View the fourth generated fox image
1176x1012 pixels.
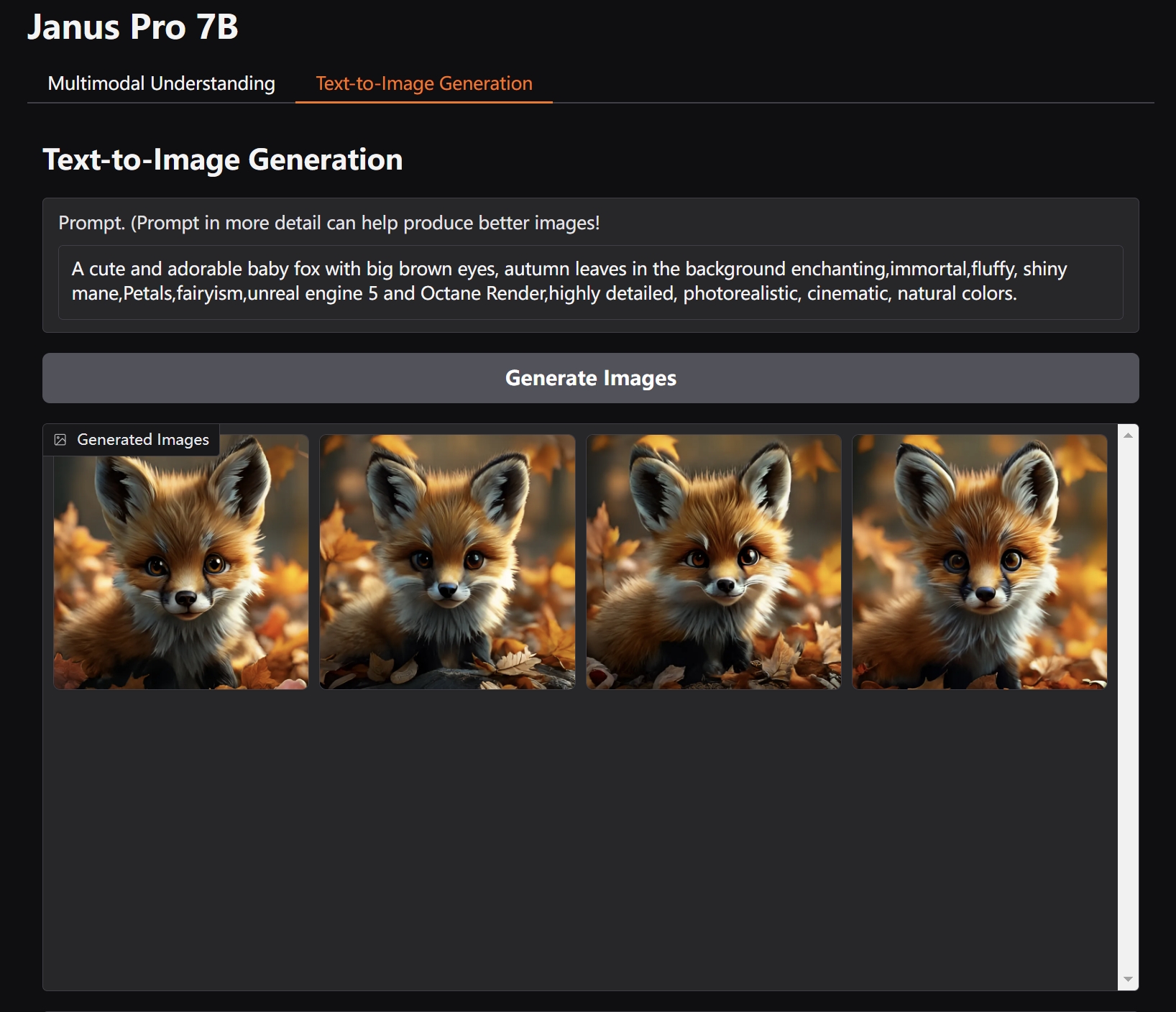tap(979, 561)
